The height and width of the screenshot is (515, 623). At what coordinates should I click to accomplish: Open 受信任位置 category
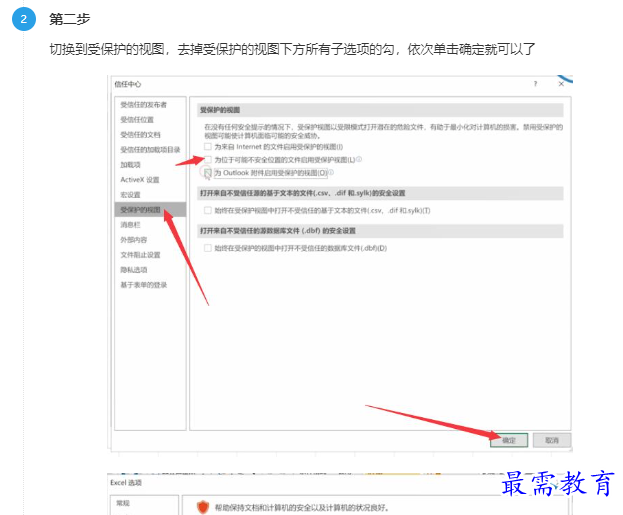click(x=137, y=120)
